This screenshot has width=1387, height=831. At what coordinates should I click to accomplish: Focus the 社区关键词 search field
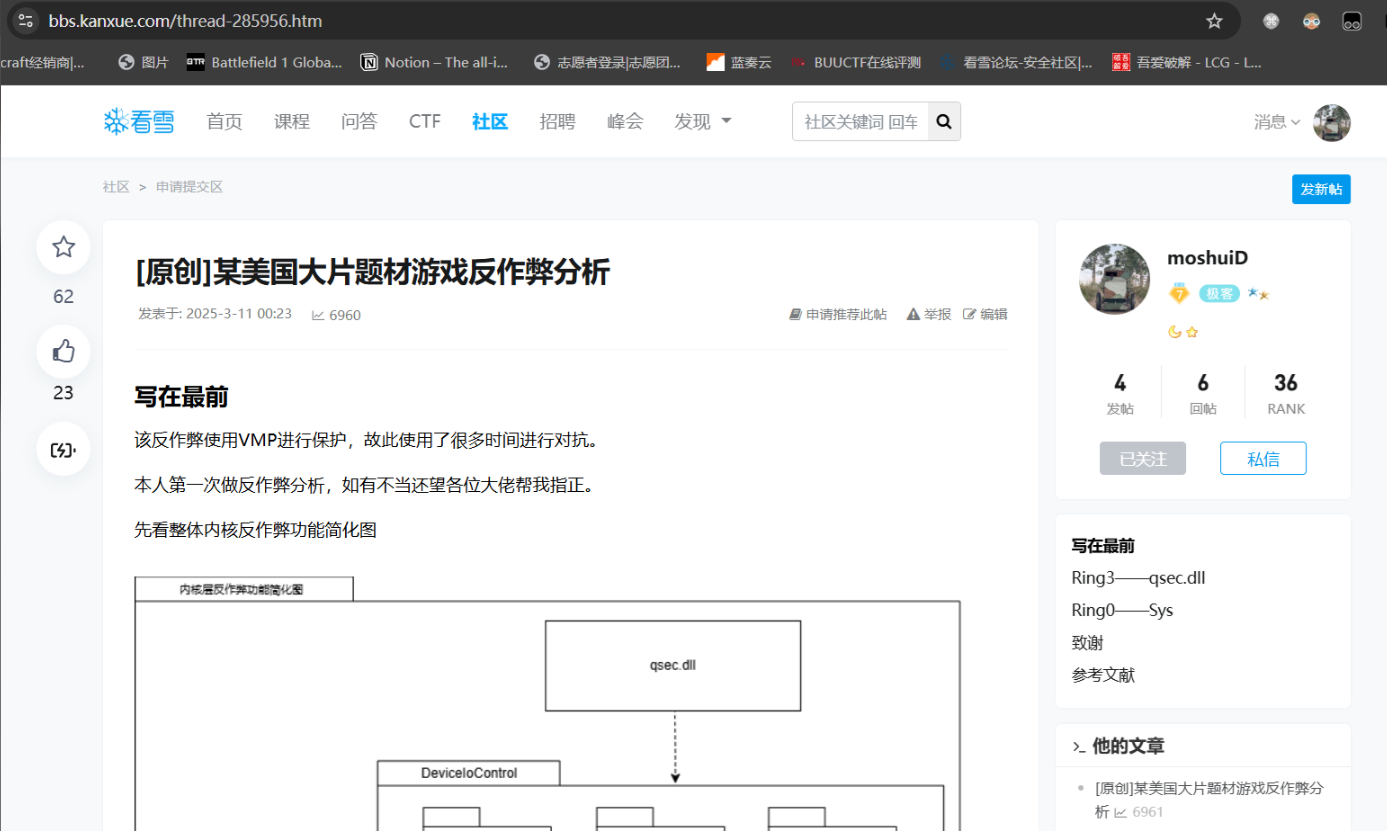861,122
